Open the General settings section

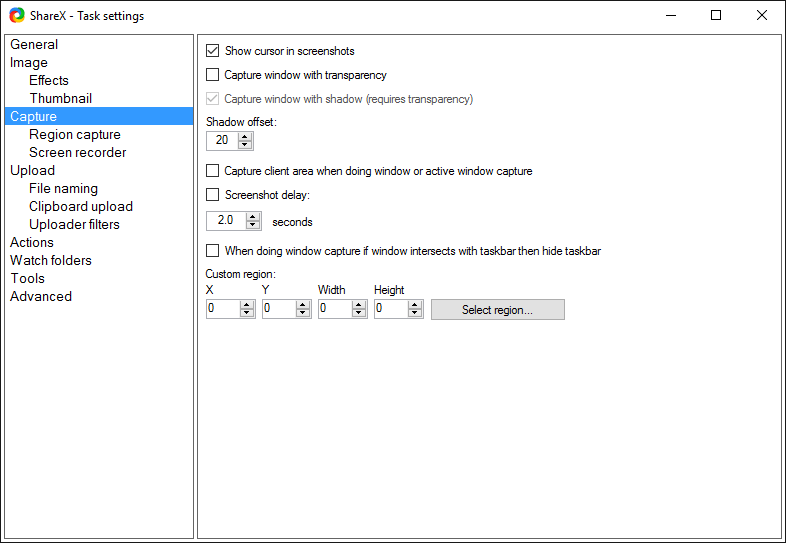(x=34, y=44)
